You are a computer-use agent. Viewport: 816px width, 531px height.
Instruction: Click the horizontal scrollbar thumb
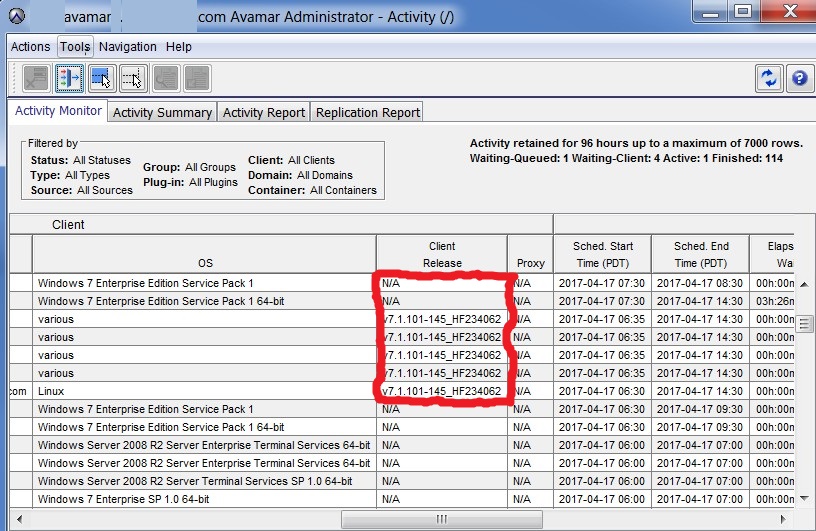pos(442,519)
